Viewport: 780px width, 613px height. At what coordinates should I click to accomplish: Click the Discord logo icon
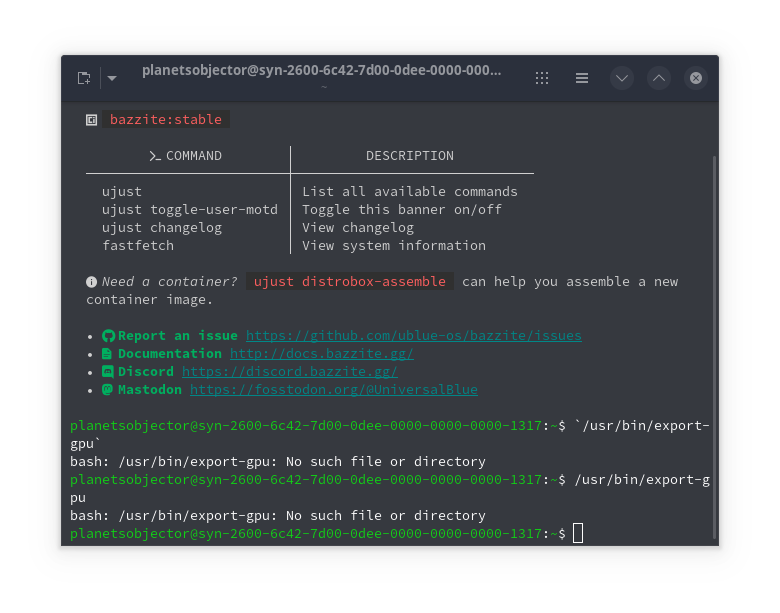point(108,372)
